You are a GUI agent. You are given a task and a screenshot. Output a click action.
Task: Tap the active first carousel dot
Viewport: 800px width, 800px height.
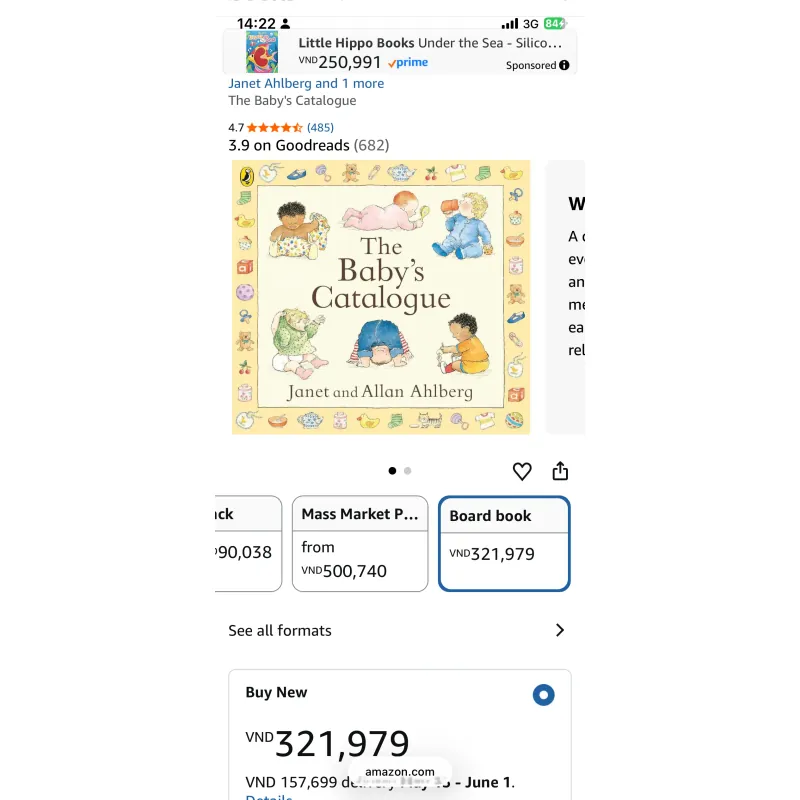pyautogui.click(x=392, y=470)
